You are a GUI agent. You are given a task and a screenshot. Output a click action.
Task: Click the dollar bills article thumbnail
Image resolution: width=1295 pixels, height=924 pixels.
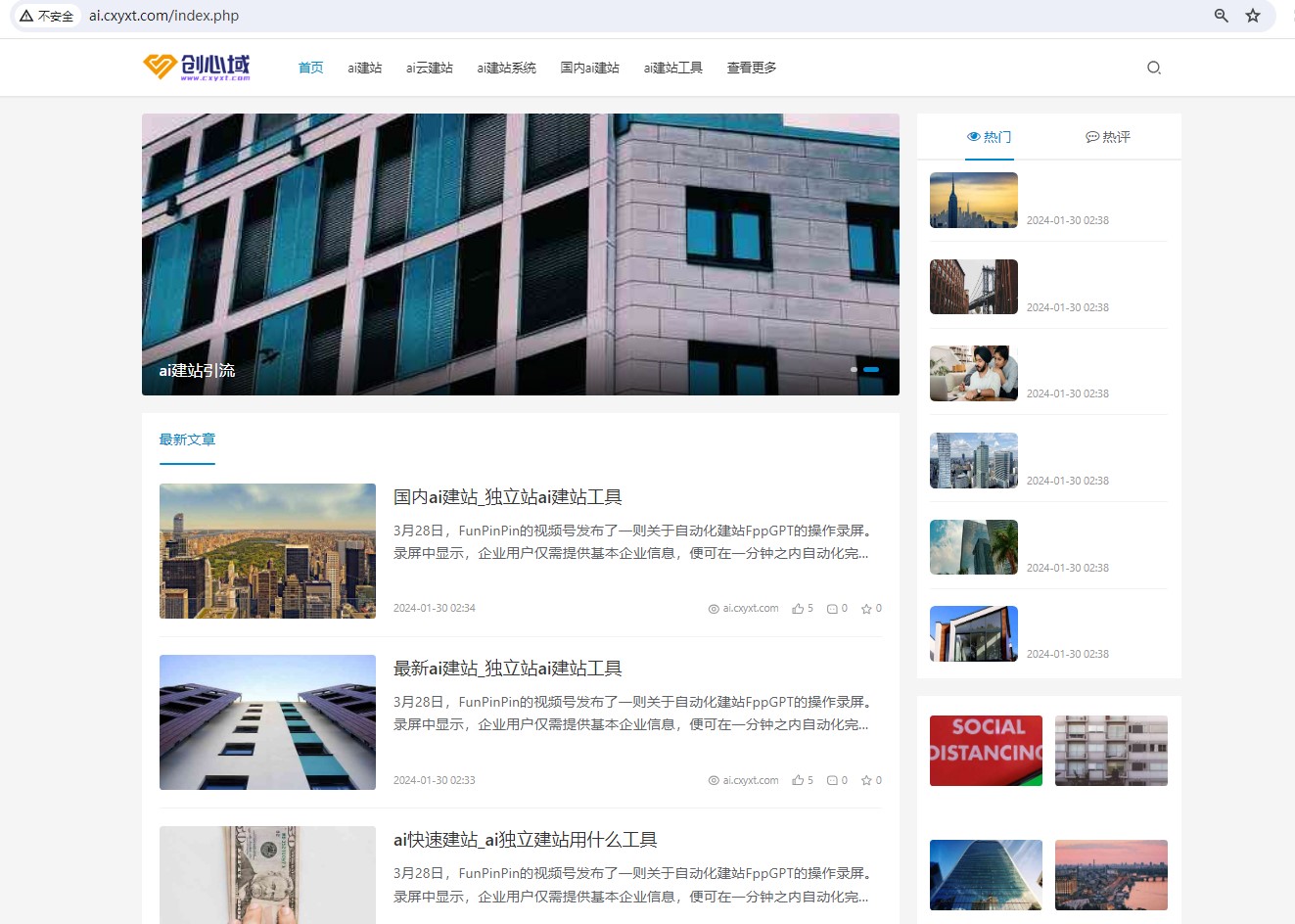(267, 875)
